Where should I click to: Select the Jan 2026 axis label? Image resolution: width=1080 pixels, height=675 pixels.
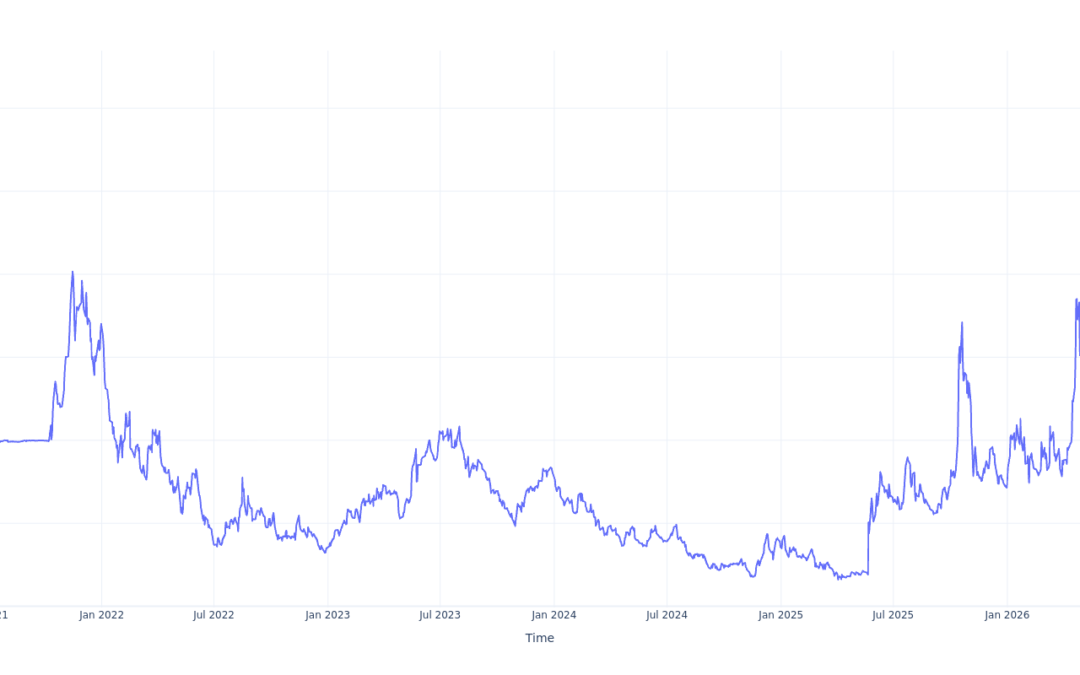pos(1006,615)
